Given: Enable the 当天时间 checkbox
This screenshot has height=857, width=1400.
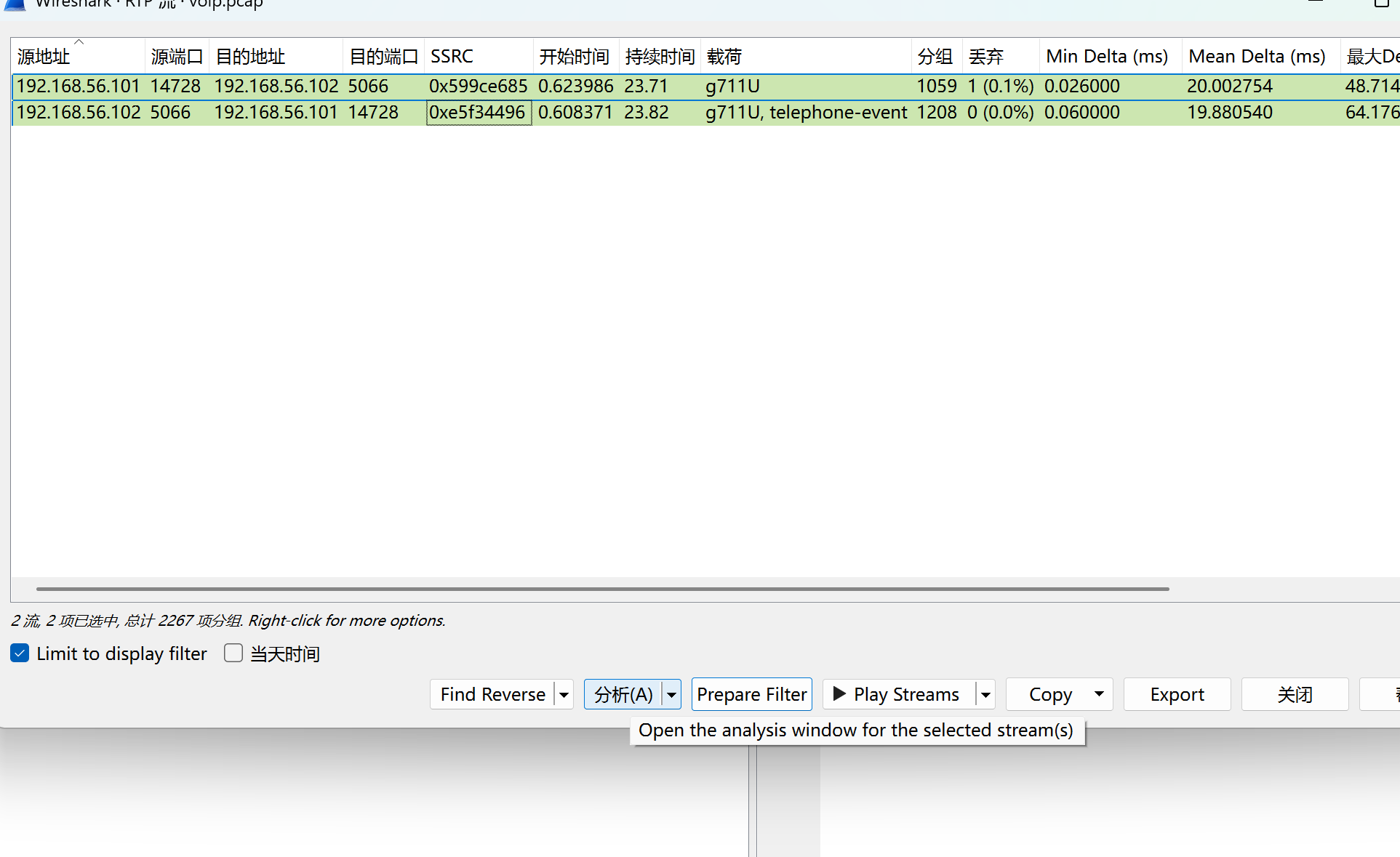Looking at the screenshot, I should (x=233, y=653).
